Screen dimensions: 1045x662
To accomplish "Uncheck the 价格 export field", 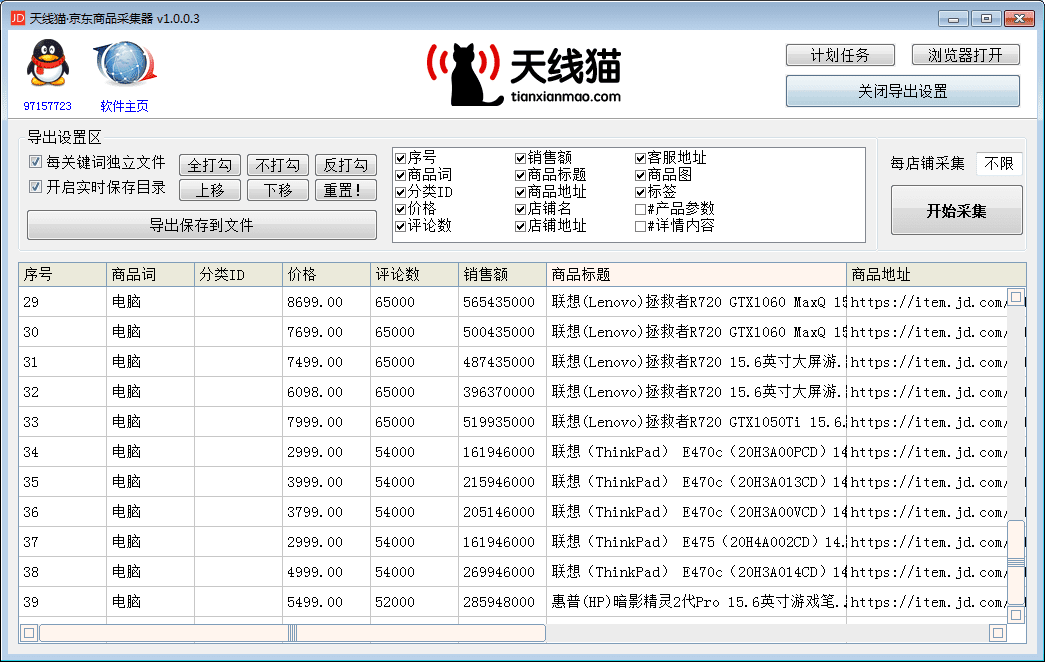I will point(401,209).
